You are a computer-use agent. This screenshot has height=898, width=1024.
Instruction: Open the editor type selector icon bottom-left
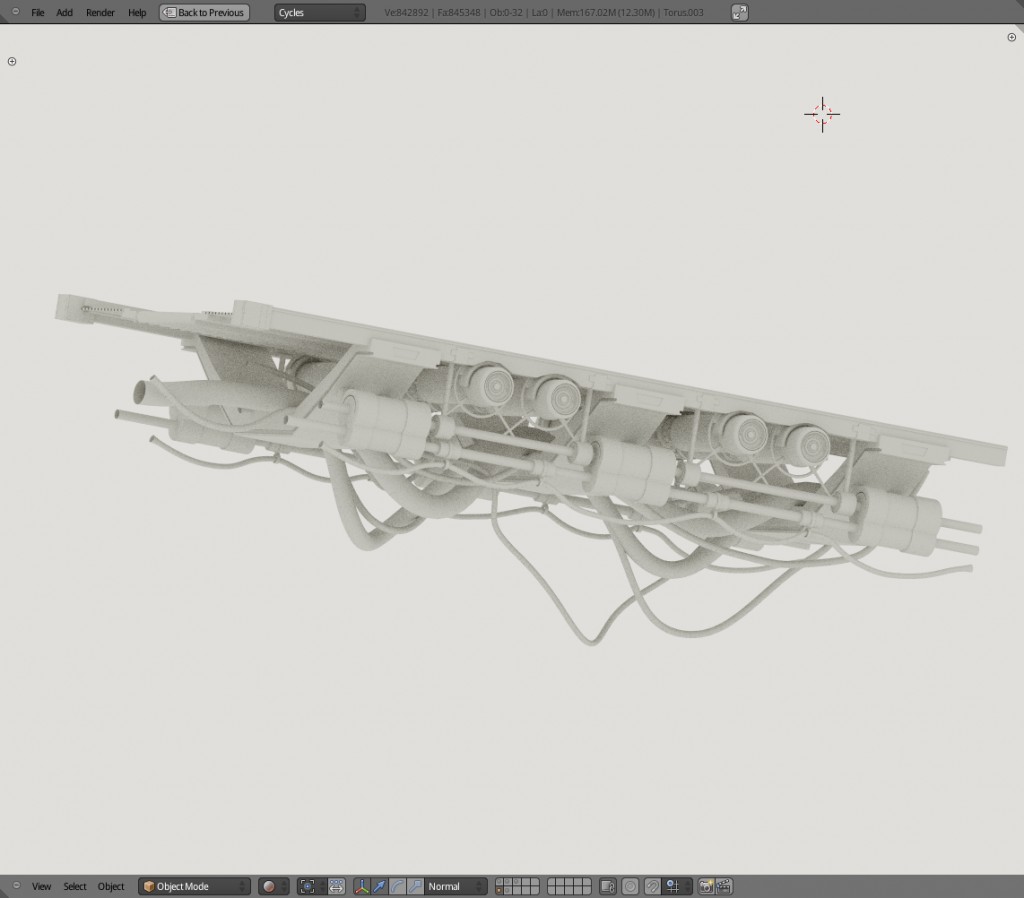point(16,886)
